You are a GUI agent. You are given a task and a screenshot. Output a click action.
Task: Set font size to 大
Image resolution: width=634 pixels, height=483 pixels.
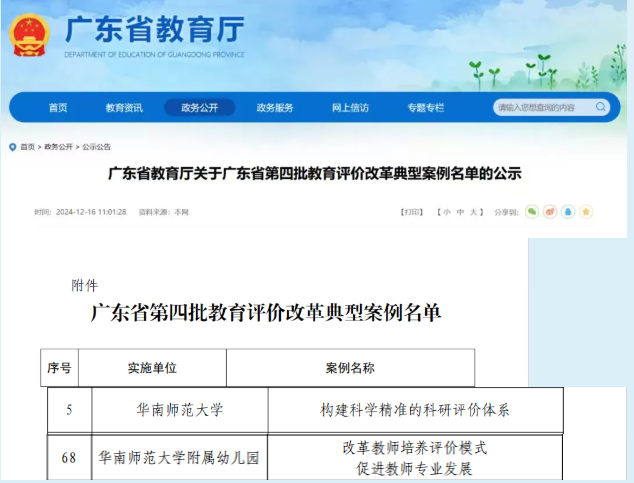tap(473, 212)
